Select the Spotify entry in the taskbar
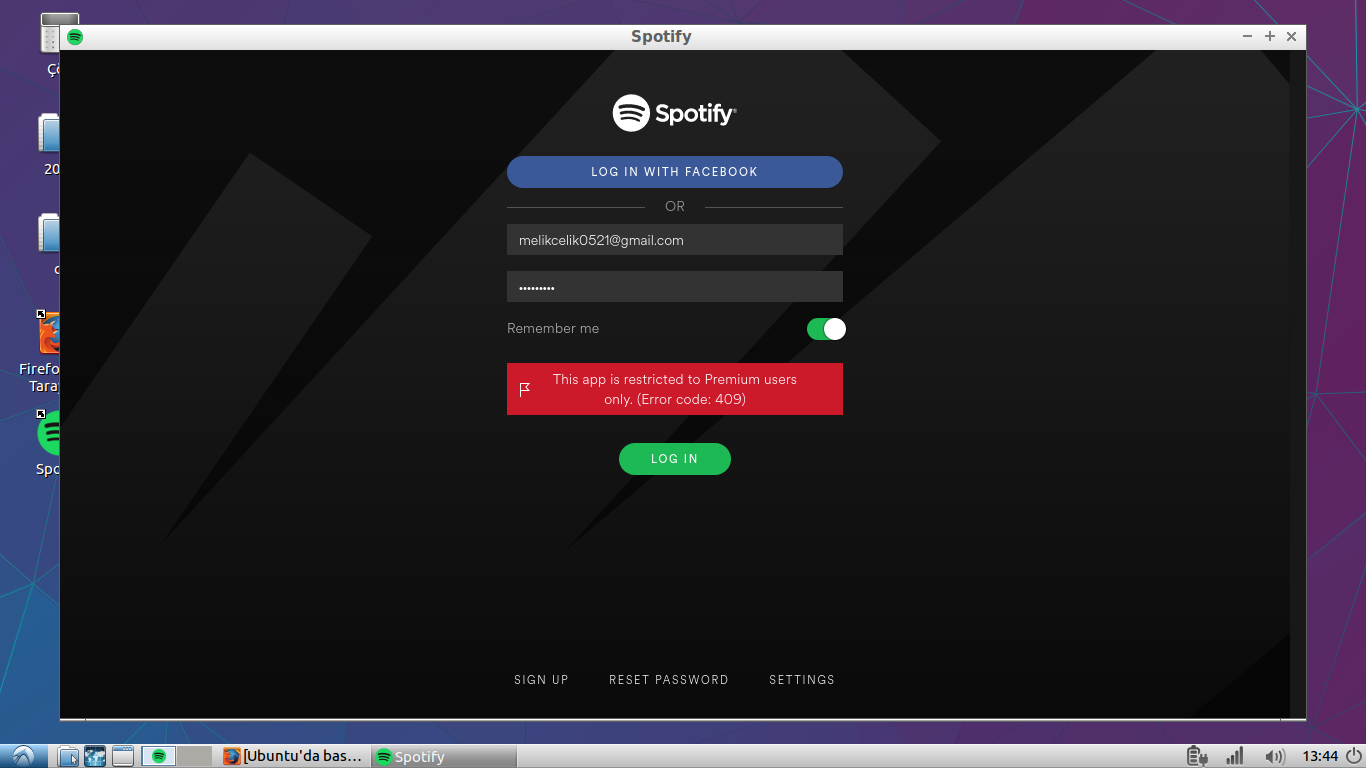The width and height of the screenshot is (1366, 768). 445,756
